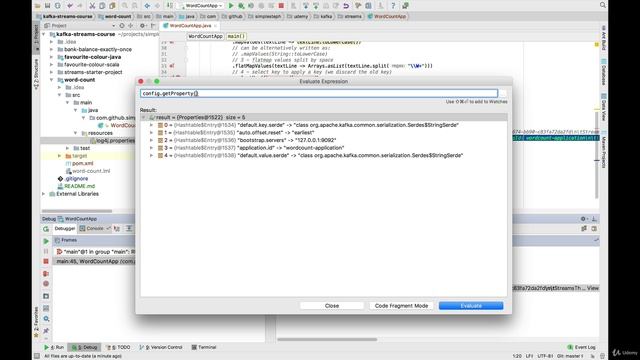Click the Search Everywhere magnifier at top right
Image resolution: width=640 pixels, height=360 pixels.
coord(603,5)
